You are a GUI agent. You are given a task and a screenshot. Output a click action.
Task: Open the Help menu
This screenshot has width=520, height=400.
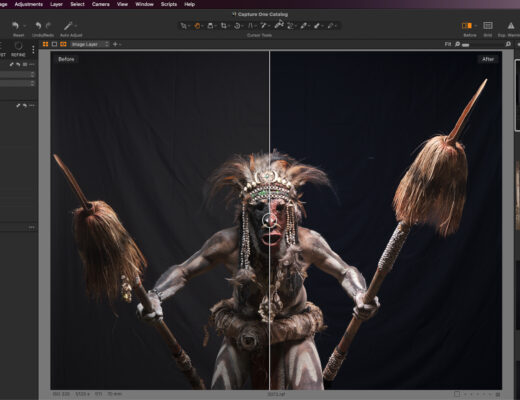click(189, 4)
